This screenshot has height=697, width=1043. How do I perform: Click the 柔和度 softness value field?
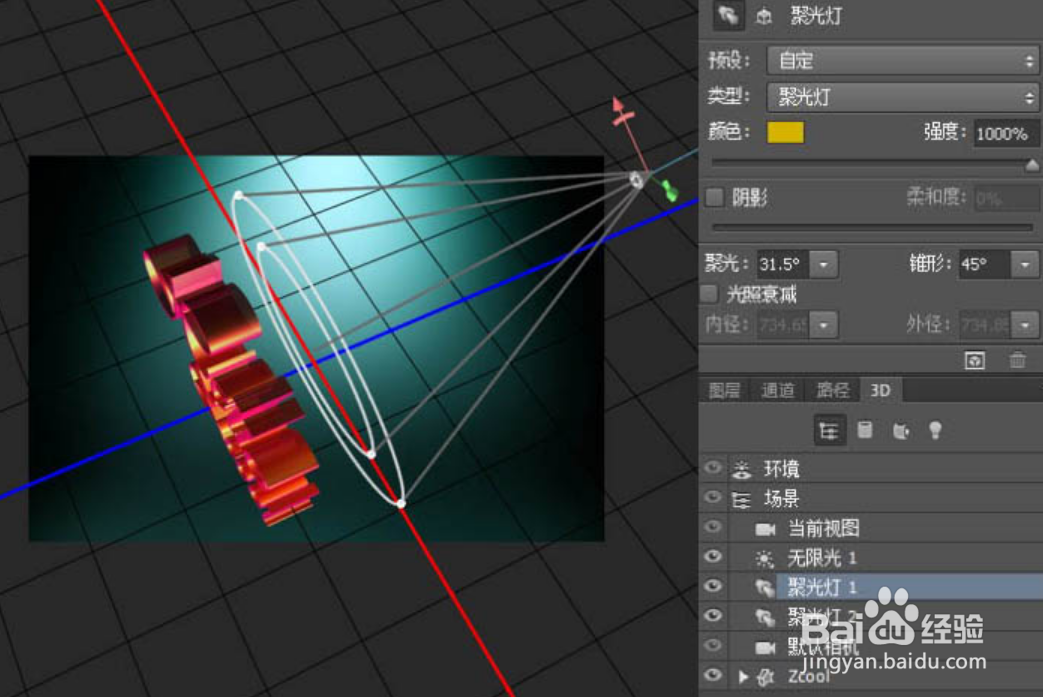[x=1005, y=198]
